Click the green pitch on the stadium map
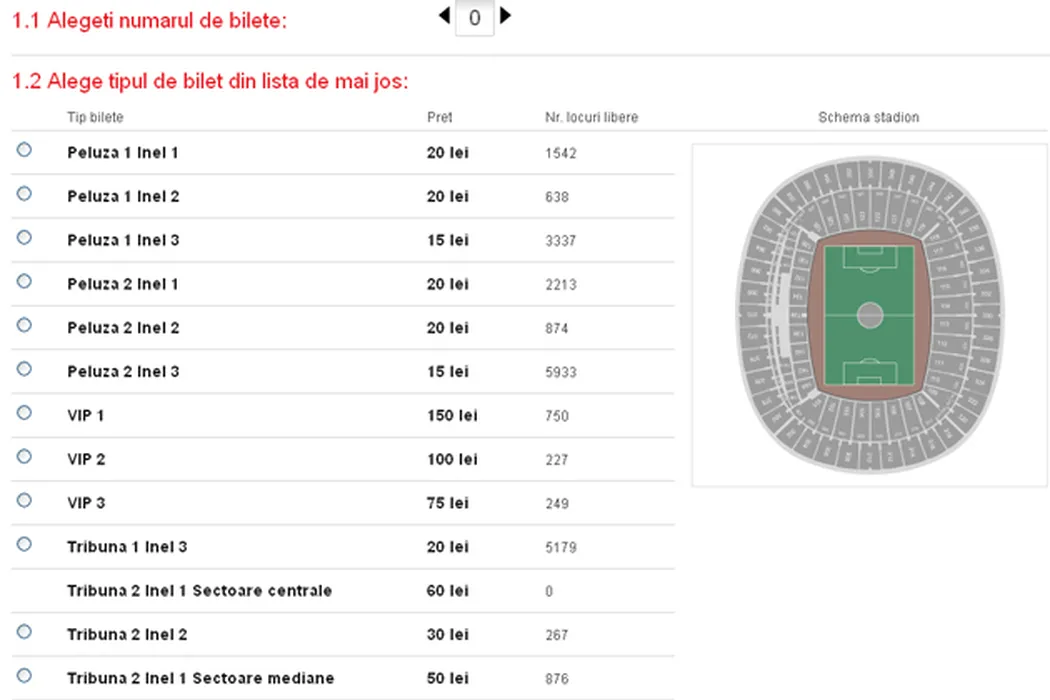The width and height of the screenshot is (1050, 700). (x=869, y=314)
